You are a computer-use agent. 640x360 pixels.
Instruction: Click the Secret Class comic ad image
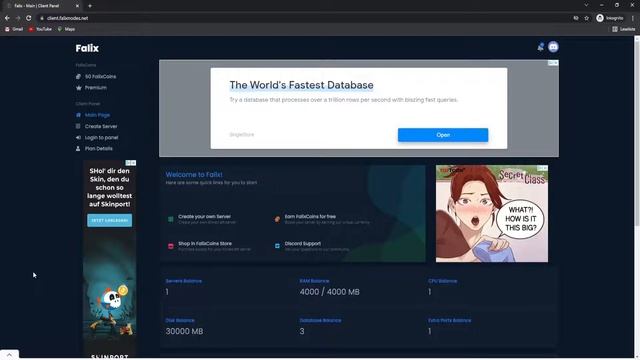492,213
